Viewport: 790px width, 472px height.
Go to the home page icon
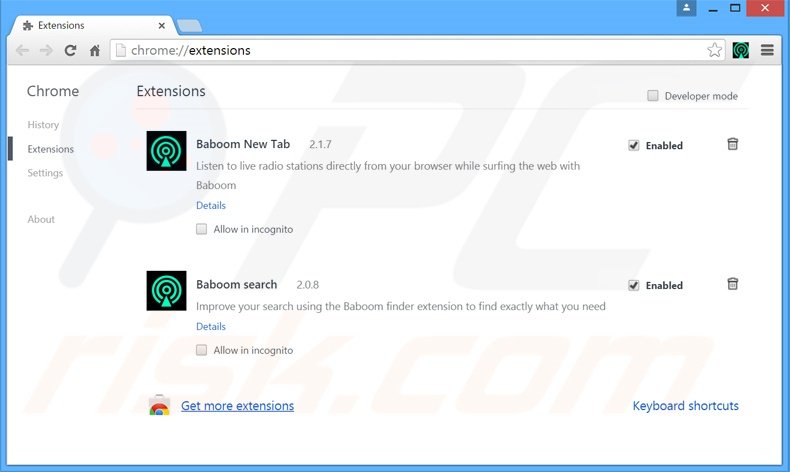click(95, 50)
